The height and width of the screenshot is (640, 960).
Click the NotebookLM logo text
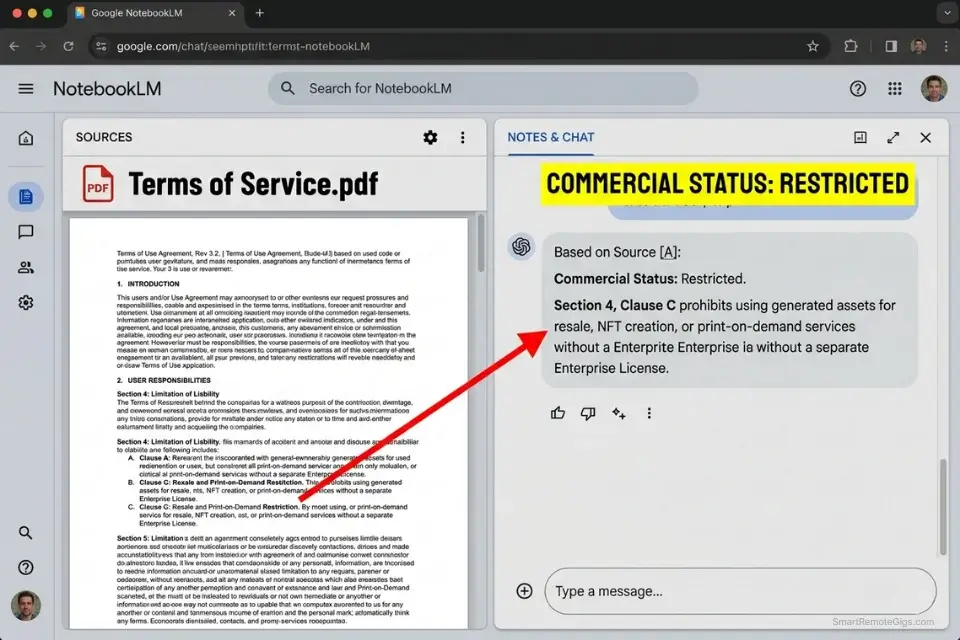[107, 89]
